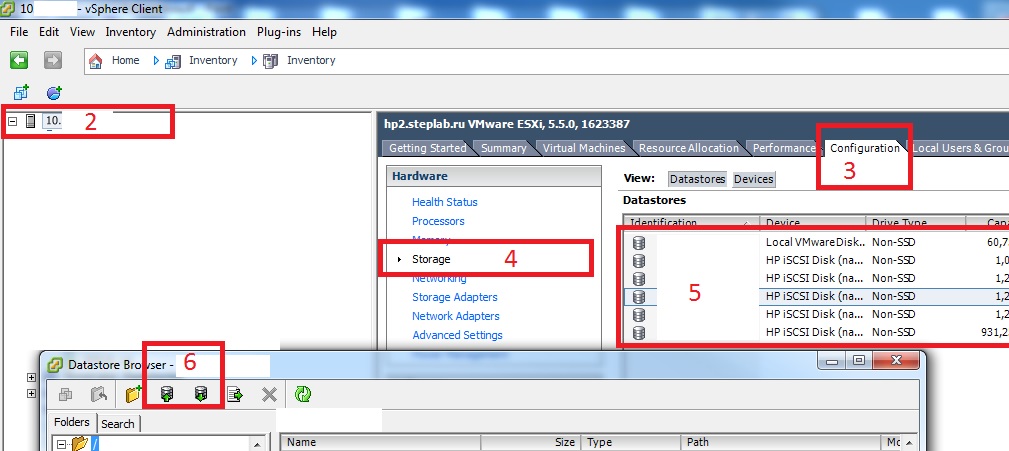
Task: Click the vSphere Client title bar icon
Action: [8, 9]
